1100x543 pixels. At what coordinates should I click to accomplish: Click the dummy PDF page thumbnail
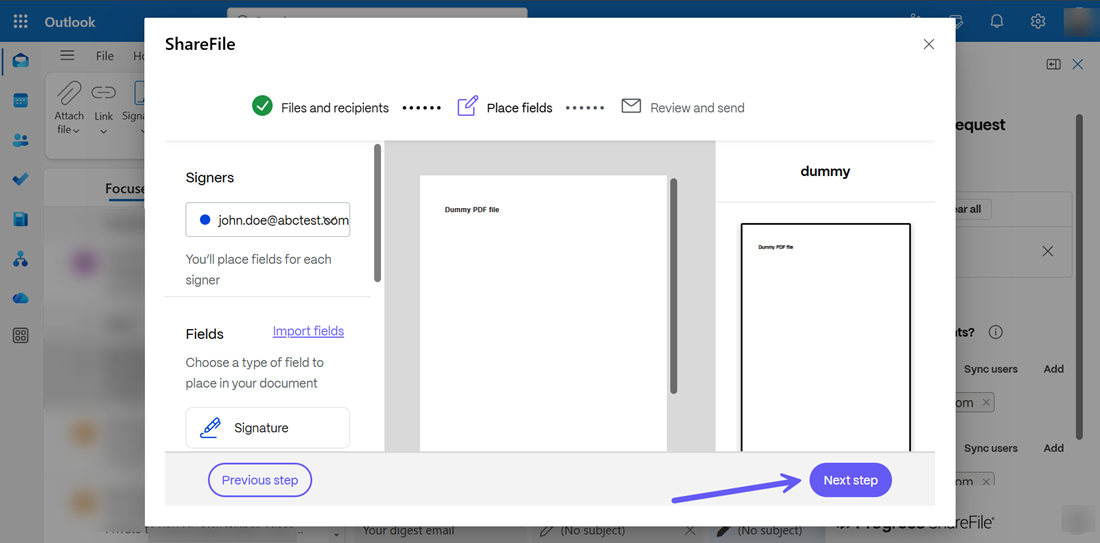click(826, 337)
